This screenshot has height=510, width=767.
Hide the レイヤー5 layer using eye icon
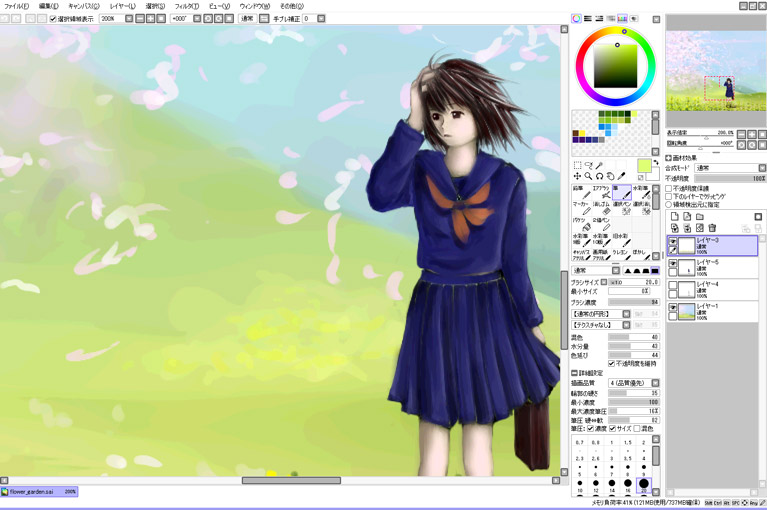pos(673,263)
